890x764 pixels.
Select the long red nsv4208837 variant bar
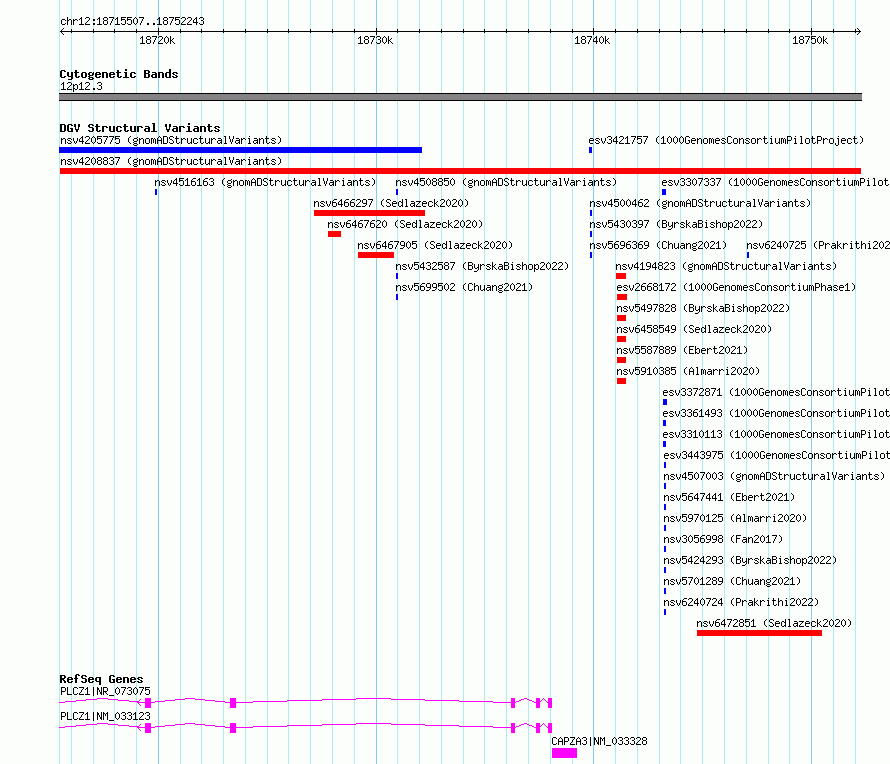point(460,171)
